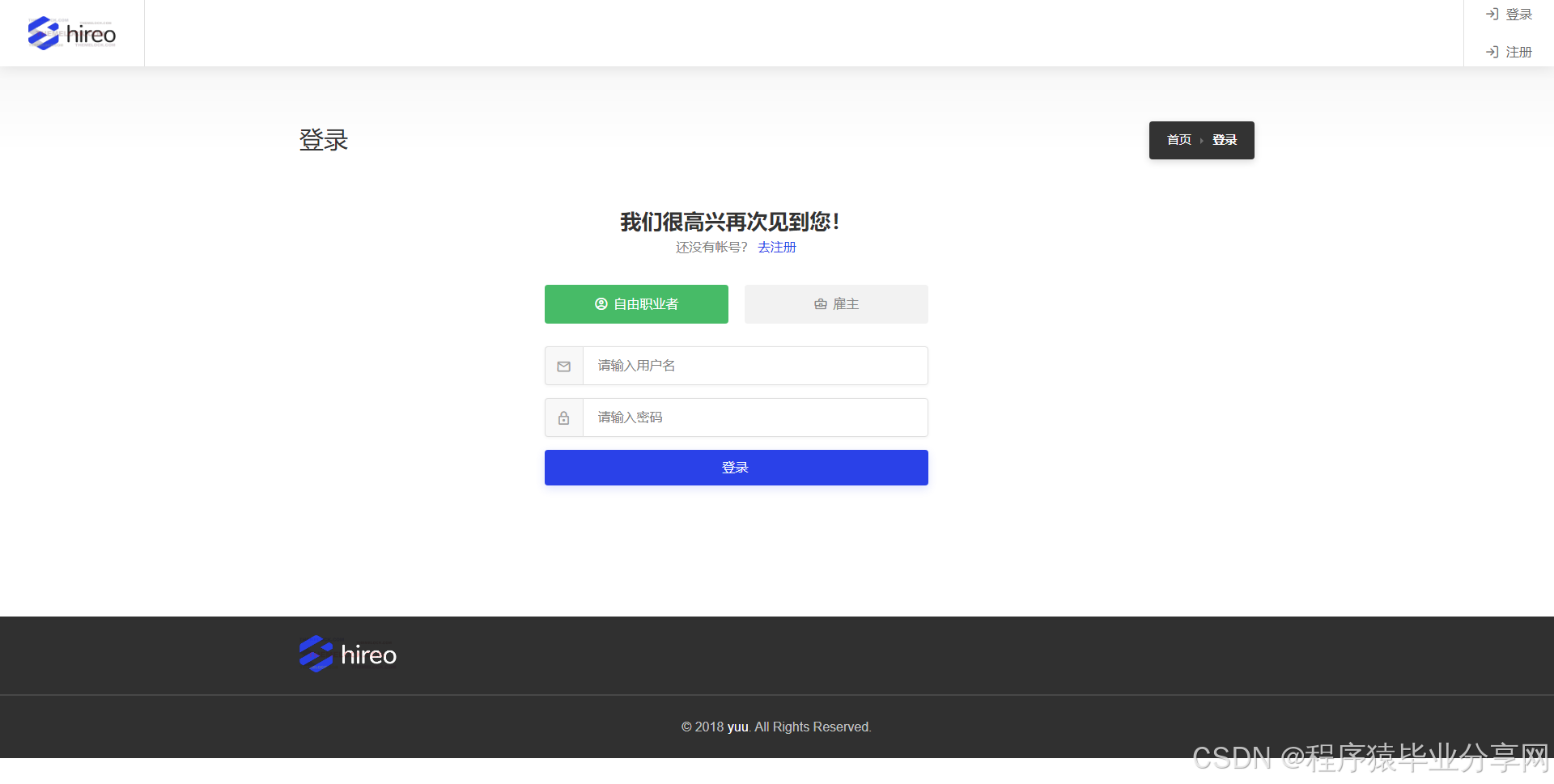Click the envelope icon beside username field
This screenshot has width=1554, height=784.
[x=564, y=367]
